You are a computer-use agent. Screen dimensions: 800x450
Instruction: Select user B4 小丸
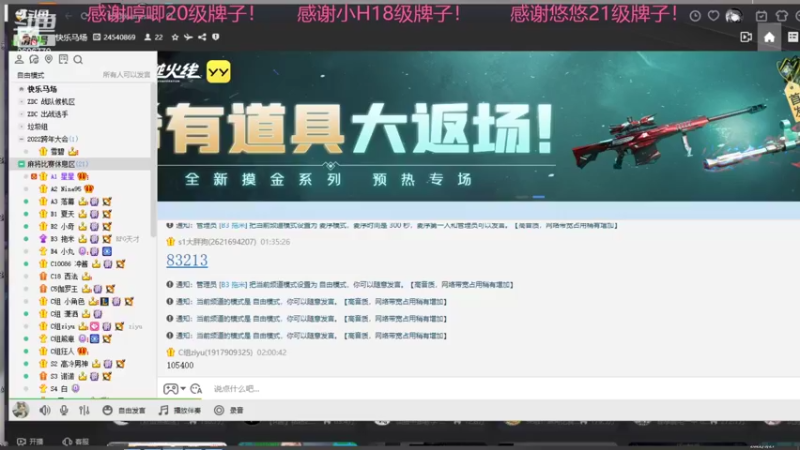point(62,252)
